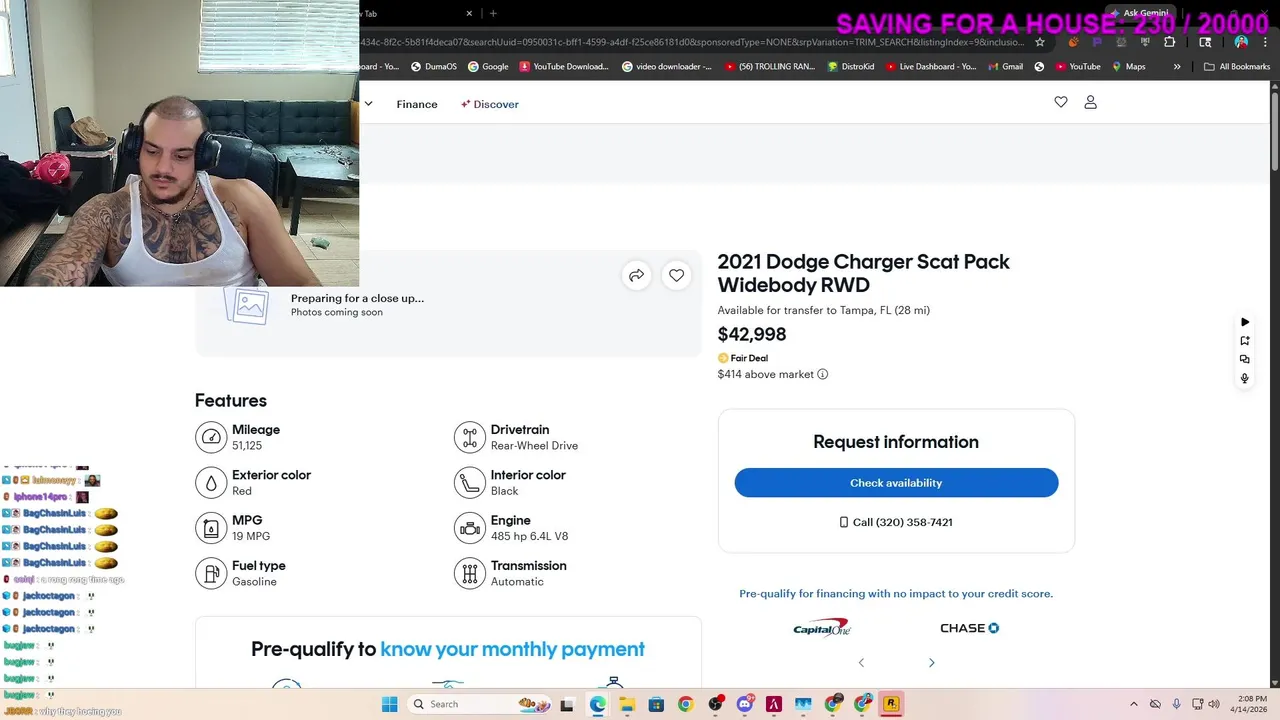Image resolution: width=1280 pixels, height=720 pixels.
Task: Open Microsoft Edge from the taskbar
Action: click(x=597, y=704)
